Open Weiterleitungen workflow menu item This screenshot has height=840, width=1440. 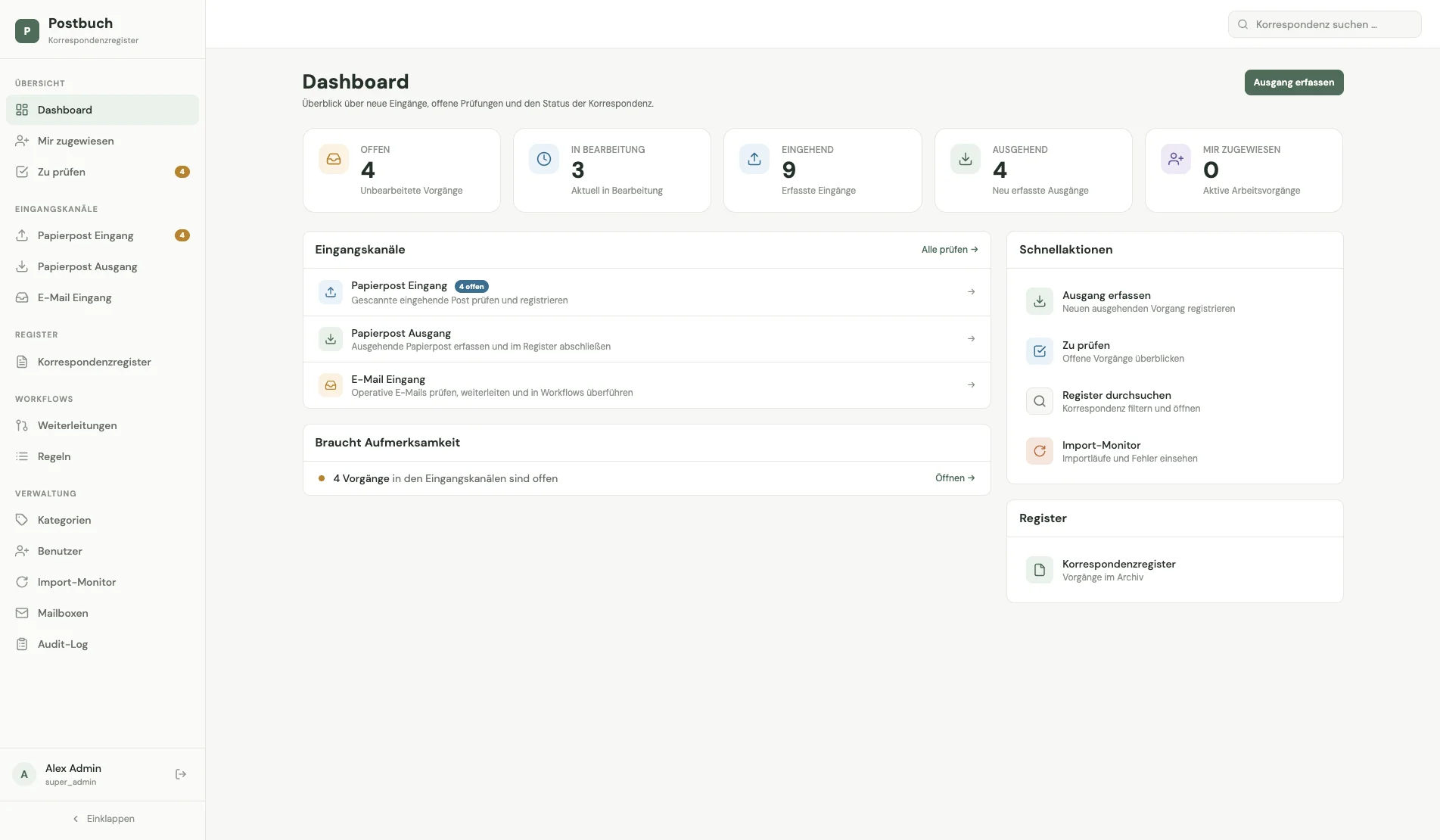tap(102, 425)
